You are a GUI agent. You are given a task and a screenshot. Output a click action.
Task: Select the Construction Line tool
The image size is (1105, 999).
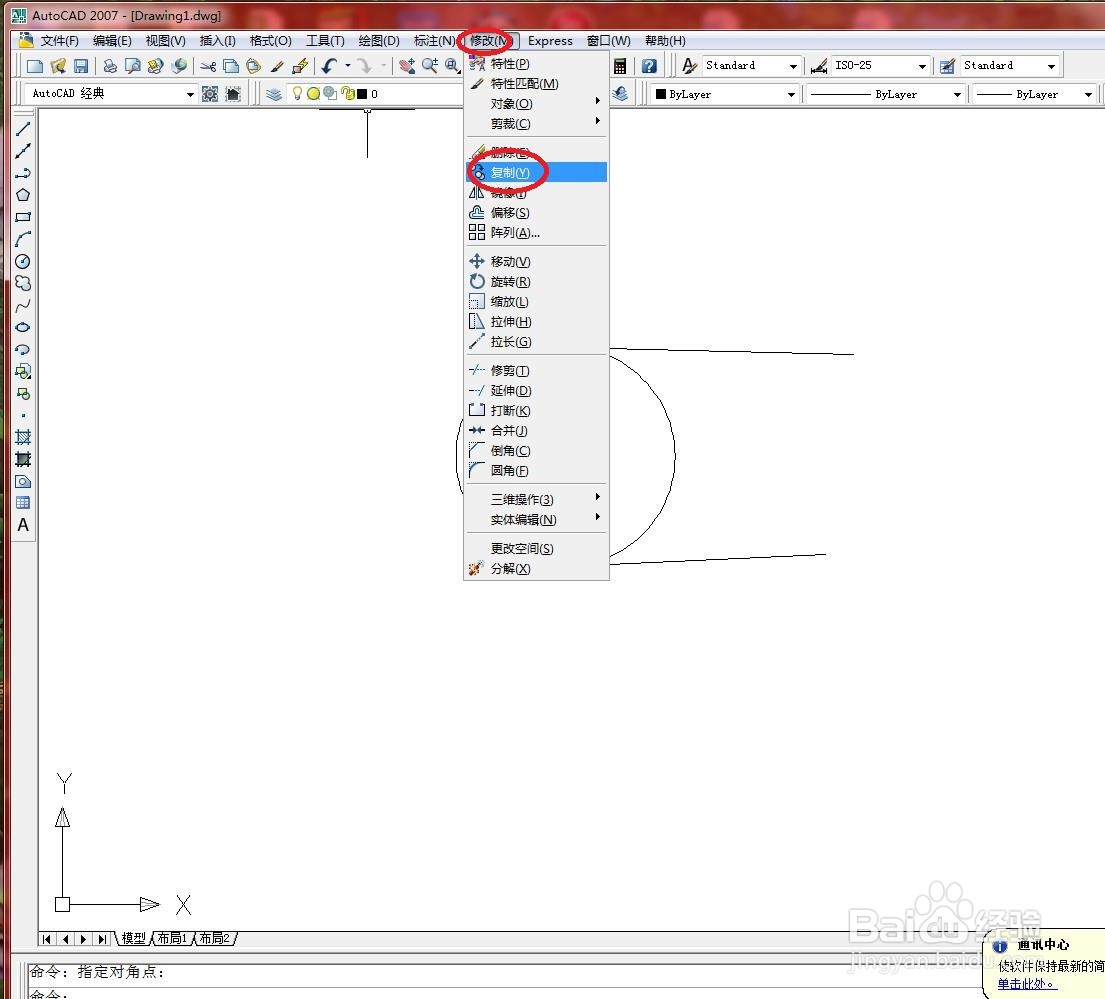pos(23,150)
